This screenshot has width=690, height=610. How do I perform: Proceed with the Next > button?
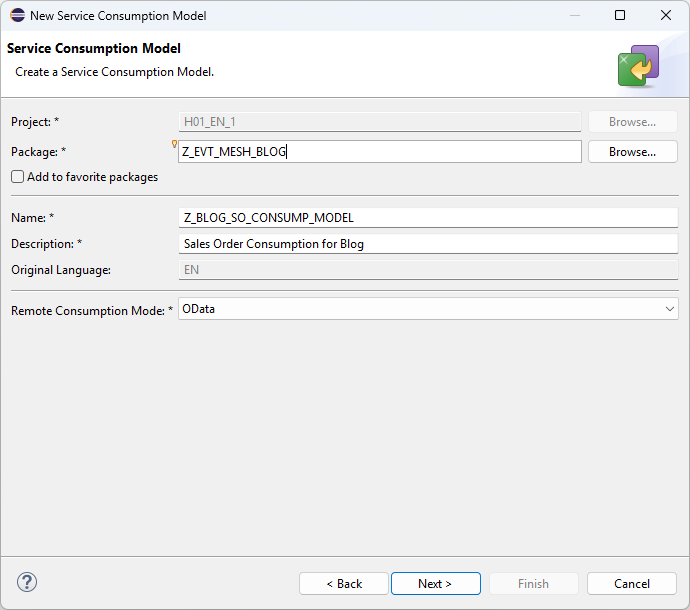[x=435, y=583]
